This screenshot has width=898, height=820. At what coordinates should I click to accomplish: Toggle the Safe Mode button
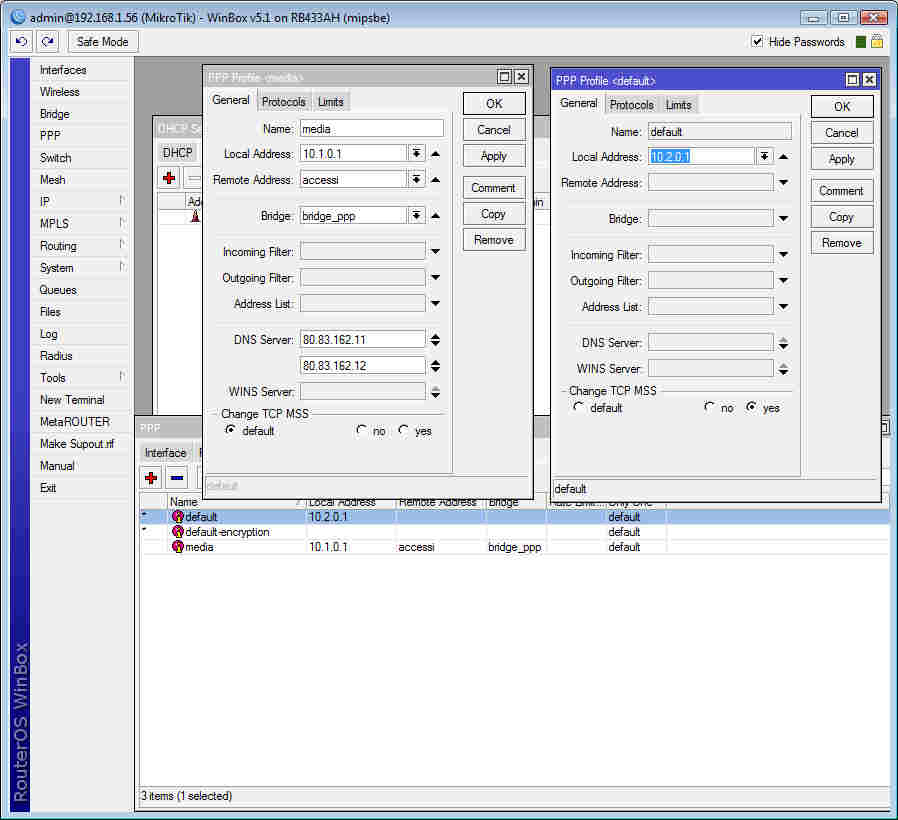(103, 42)
